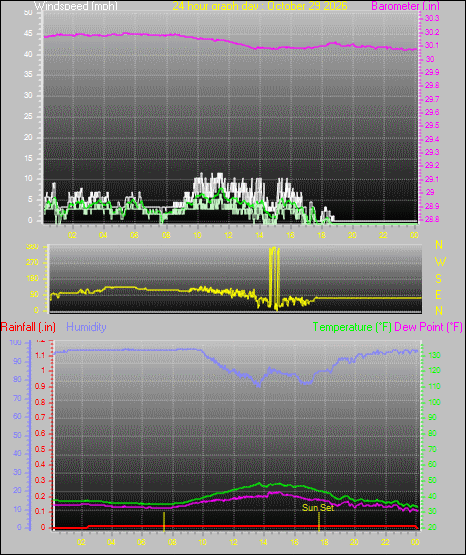This screenshot has width=466, height=555.
Task: Click the 'E' compass direction label
Action: tap(438, 295)
